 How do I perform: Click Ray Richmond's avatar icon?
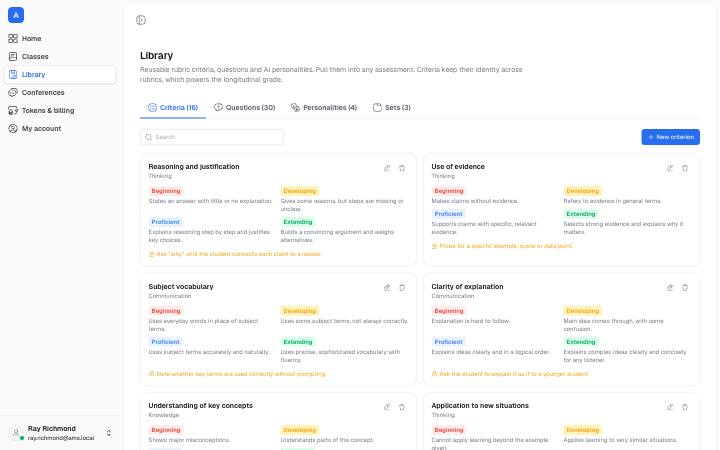click(16, 433)
